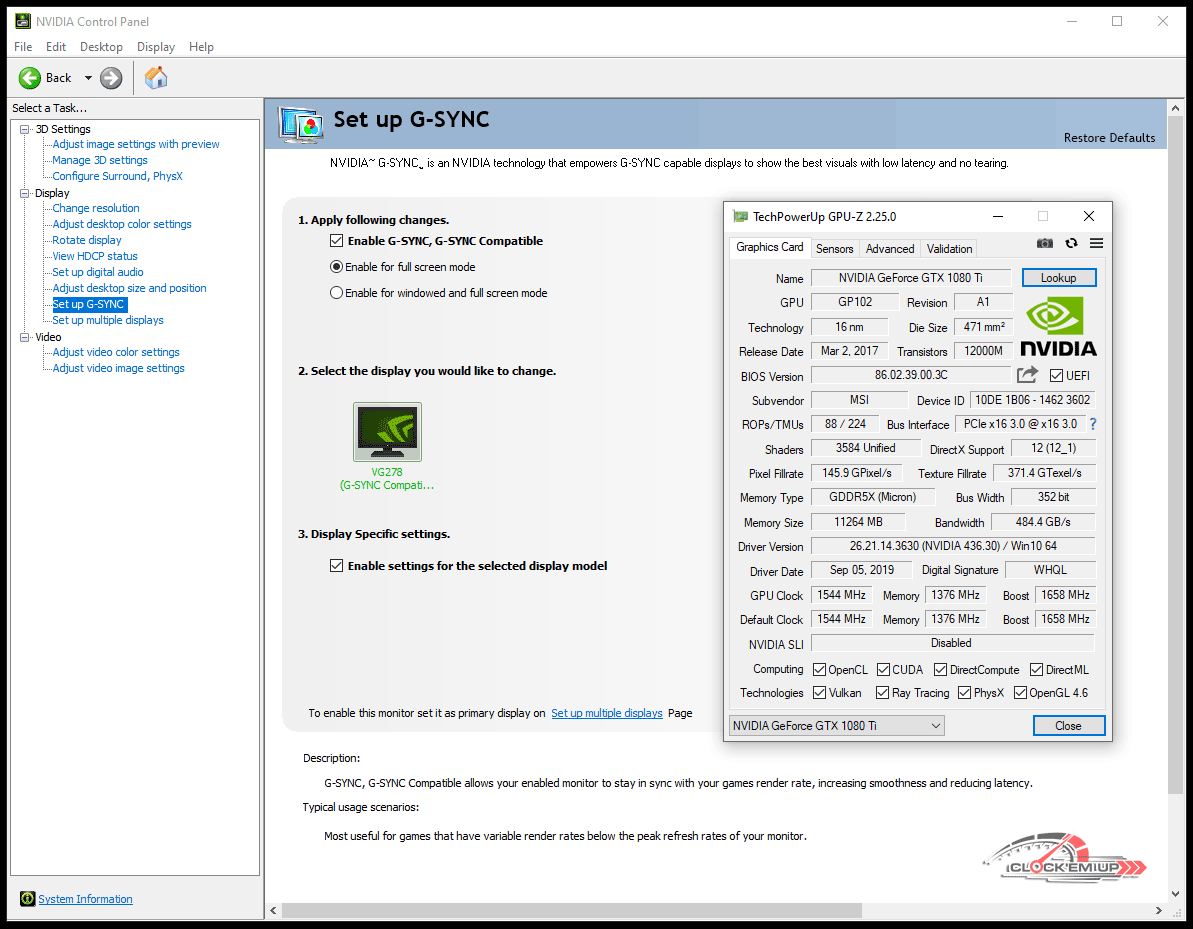1193x929 pixels.
Task: Click GPU-Z refresh icon
Action: (x=1071, y=243)
